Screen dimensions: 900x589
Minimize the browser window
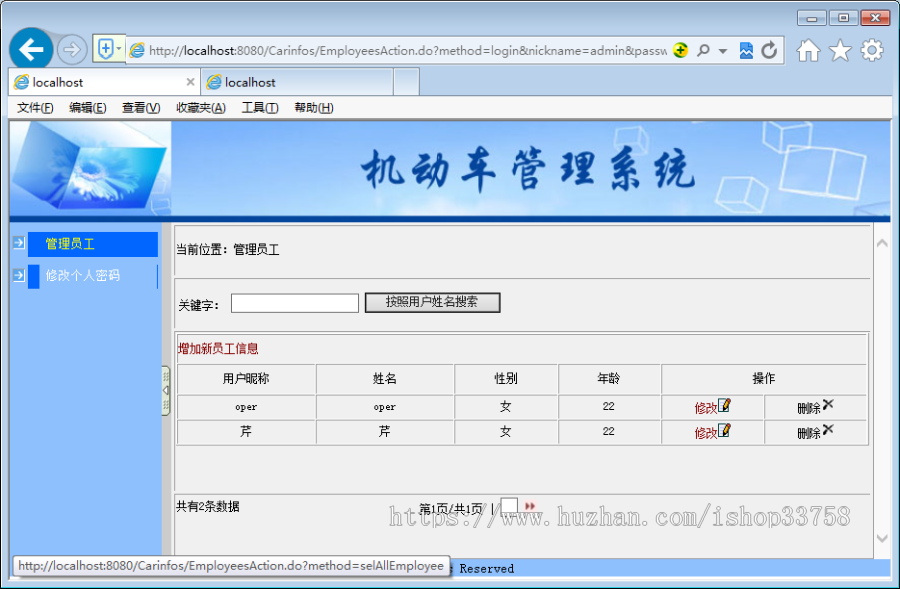812,18
